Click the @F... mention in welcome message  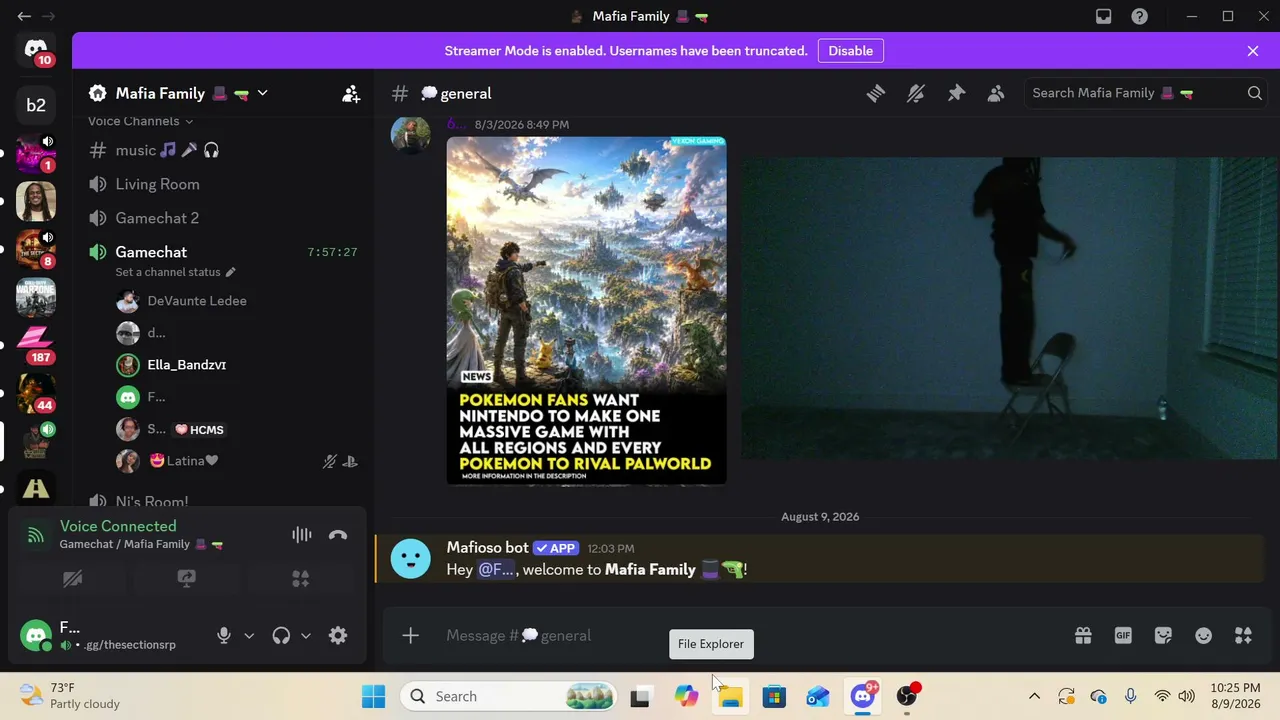496,570
